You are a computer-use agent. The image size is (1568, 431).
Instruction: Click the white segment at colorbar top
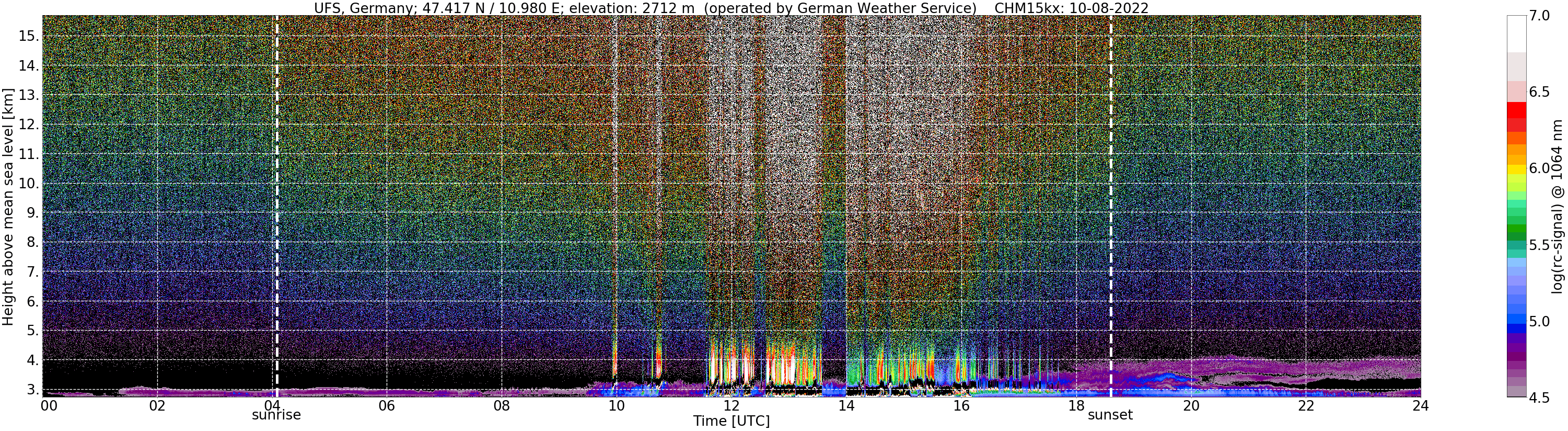click(1516, 33)
